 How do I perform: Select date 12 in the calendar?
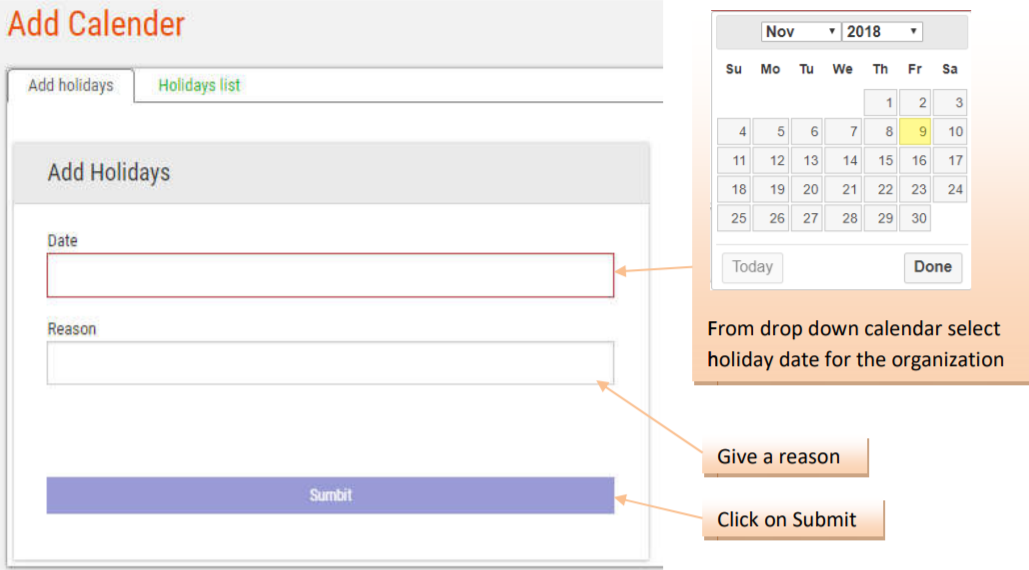(x=770, y=160)
